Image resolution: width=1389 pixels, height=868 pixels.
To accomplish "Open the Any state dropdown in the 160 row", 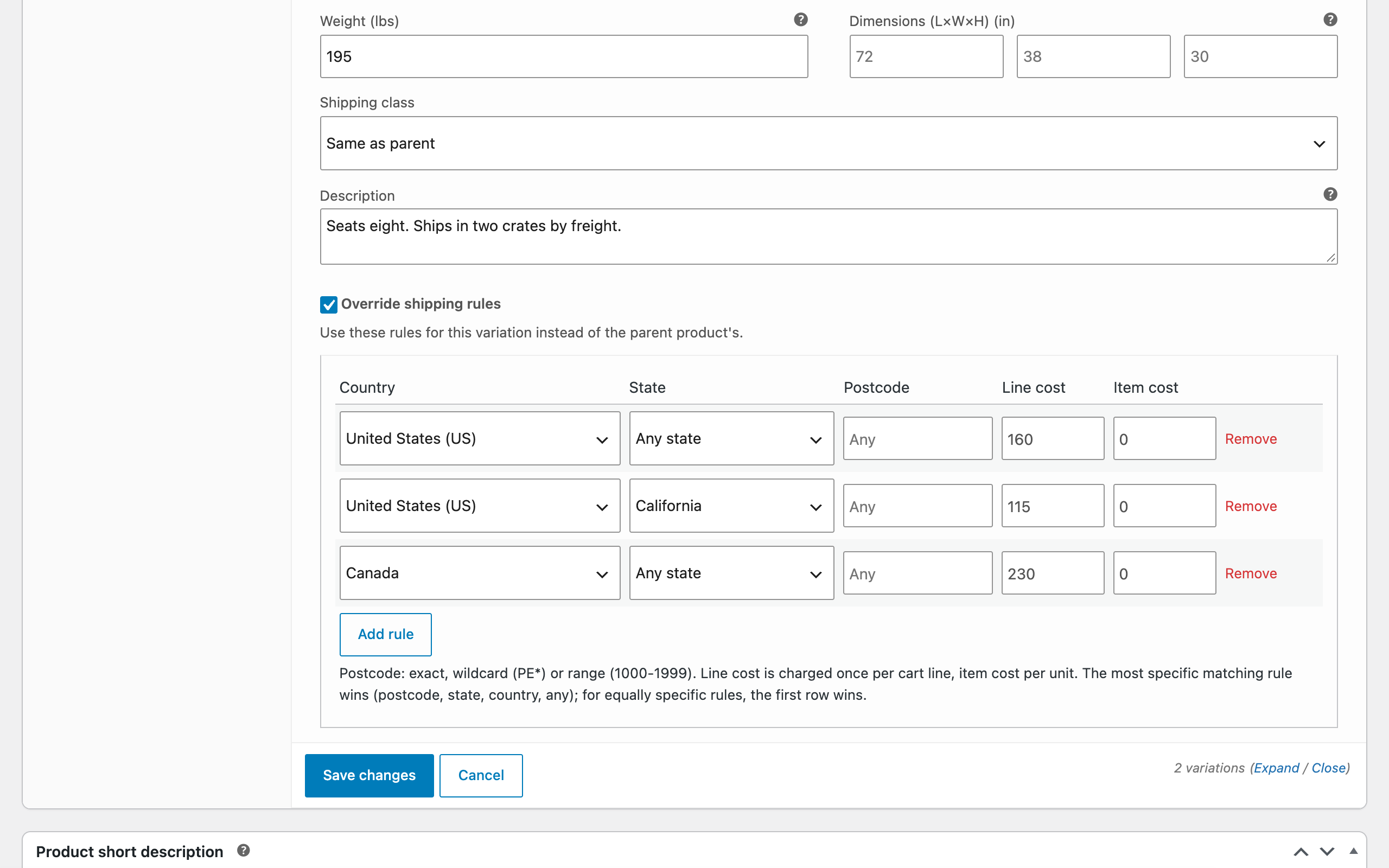I will [x=731, y=438].
